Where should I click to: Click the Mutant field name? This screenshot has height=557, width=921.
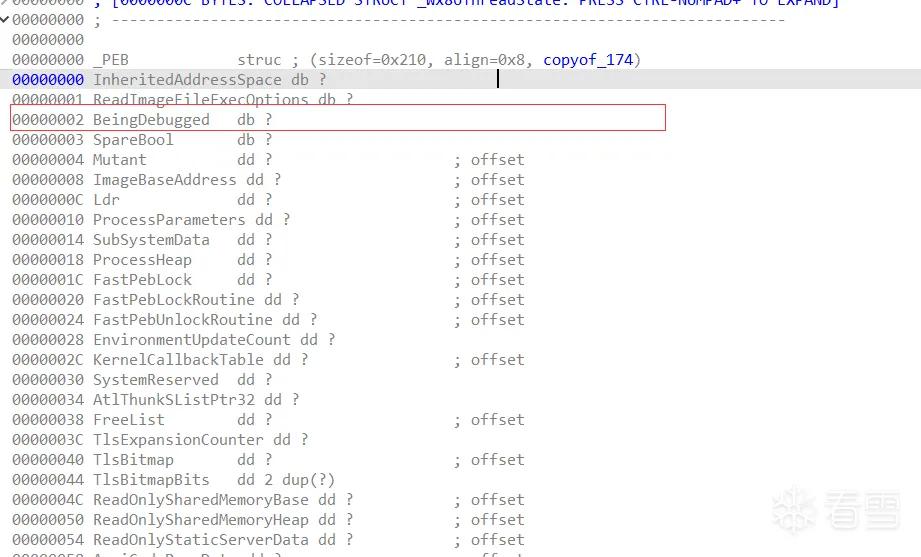120,160
